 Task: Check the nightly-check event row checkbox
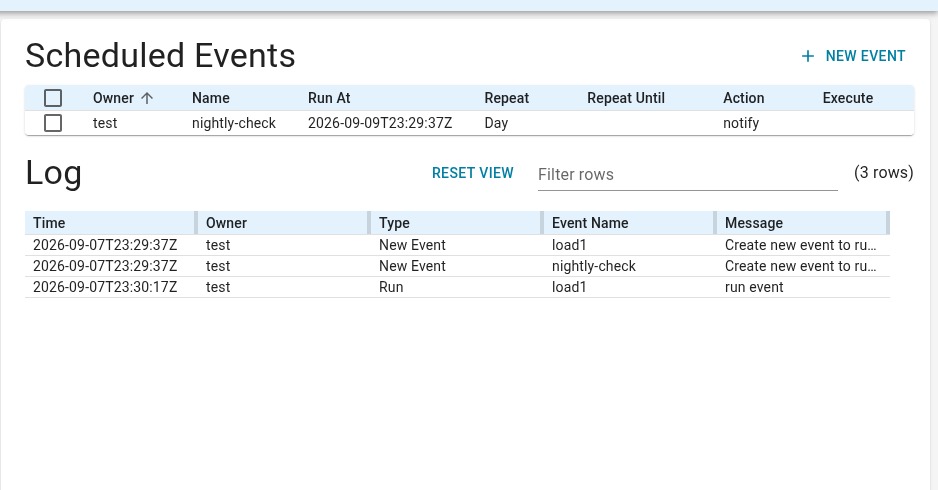point(53,123)
